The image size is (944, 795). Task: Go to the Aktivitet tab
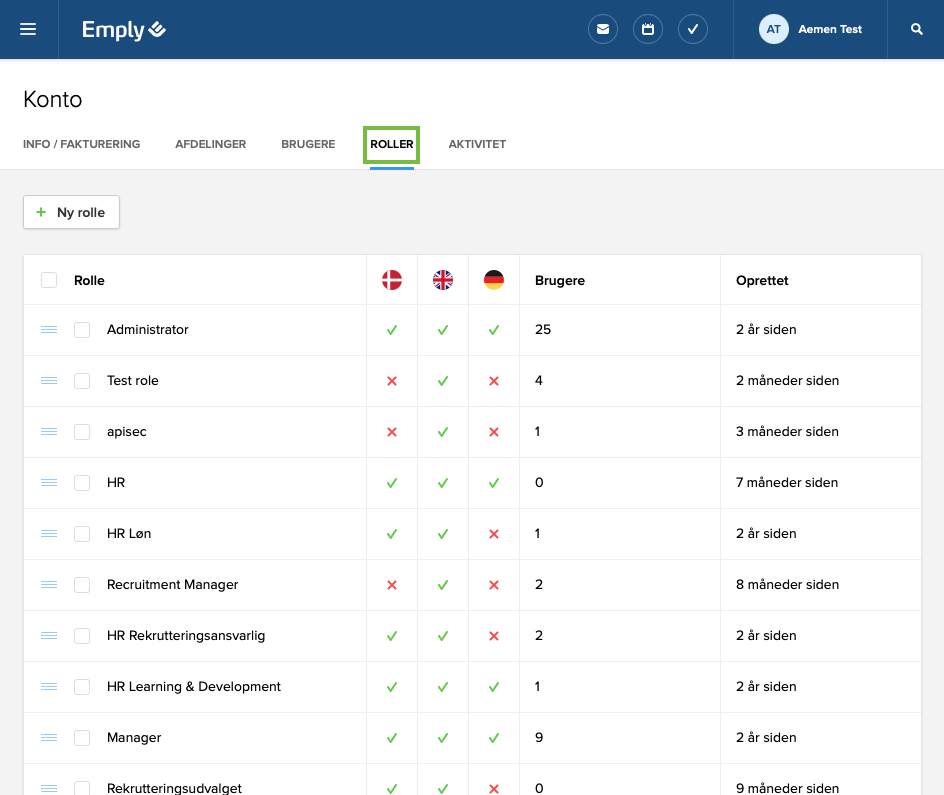[477, 144]
